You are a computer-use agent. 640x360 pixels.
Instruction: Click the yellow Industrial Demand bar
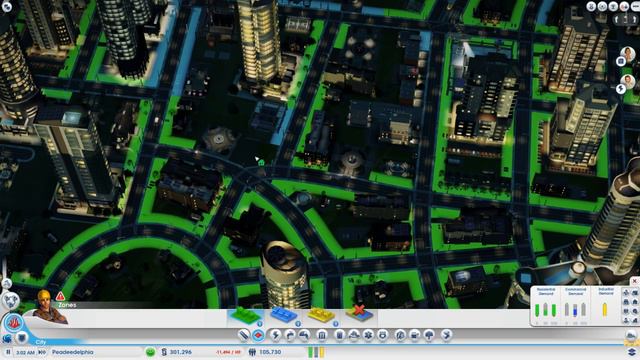[604, 310]
